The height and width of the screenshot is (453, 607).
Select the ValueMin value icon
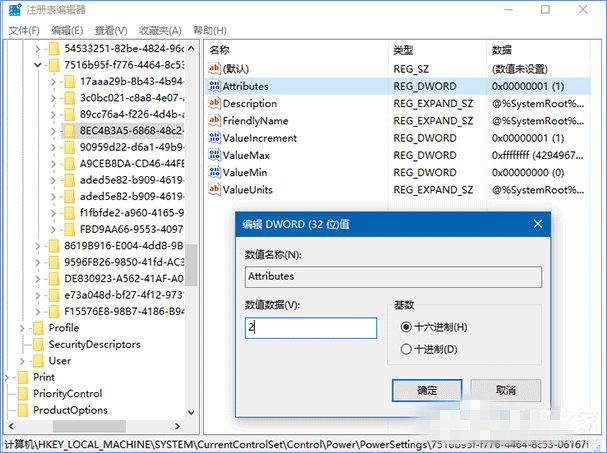214,172
